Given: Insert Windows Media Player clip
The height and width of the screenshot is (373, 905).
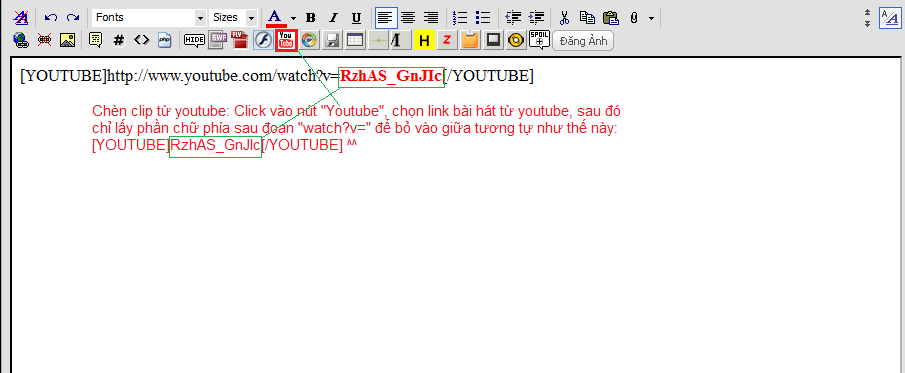Looking at the screenshot, I should point(310,40).
